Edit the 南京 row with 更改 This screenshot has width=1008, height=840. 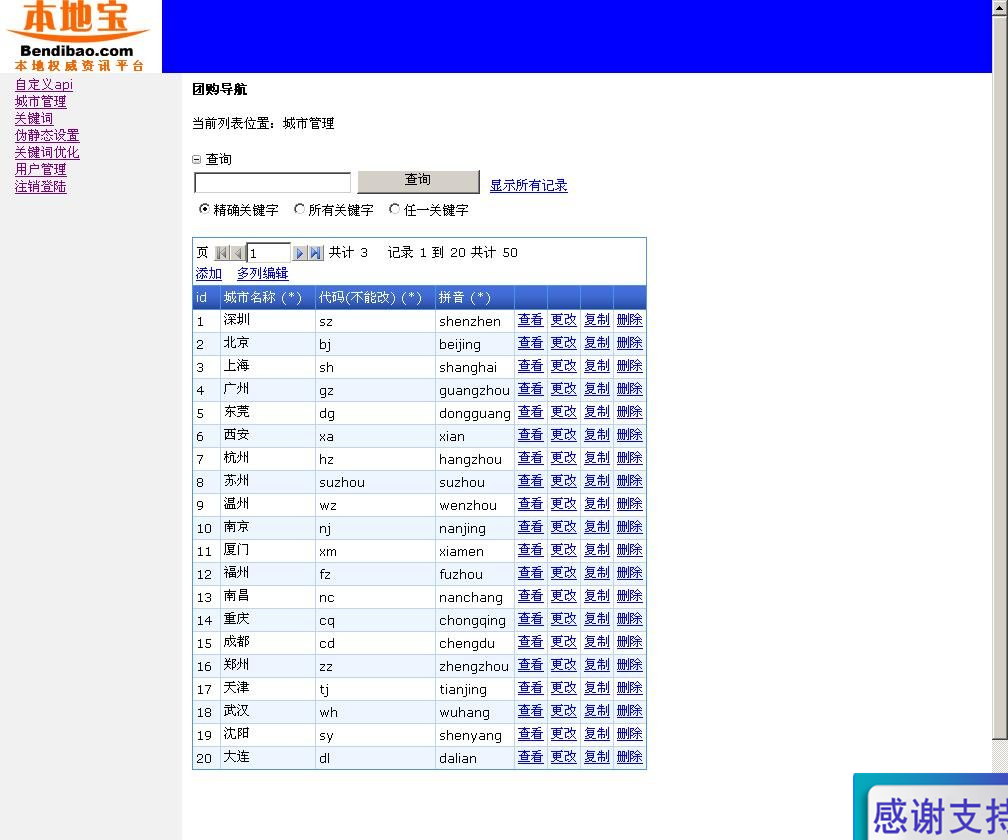point(564,527)
